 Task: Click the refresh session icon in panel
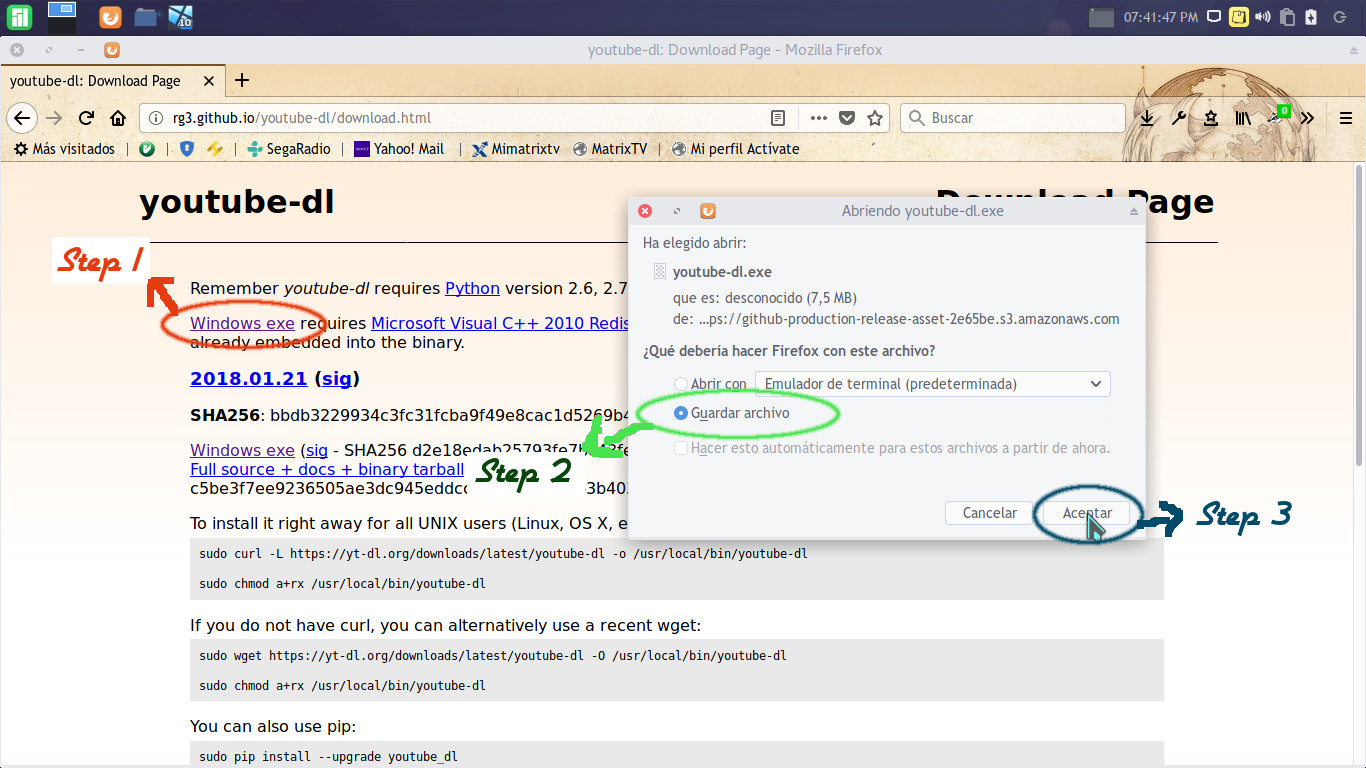point(1340,17)
